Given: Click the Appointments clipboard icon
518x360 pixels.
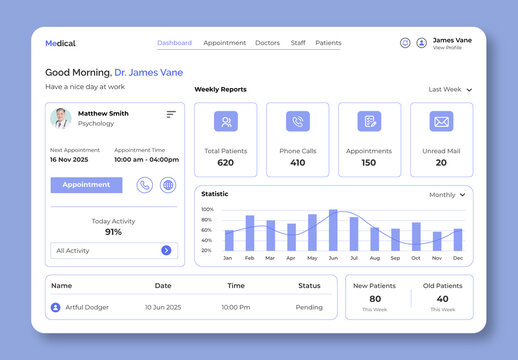Looking at the screenshot, I should (369, 121).
